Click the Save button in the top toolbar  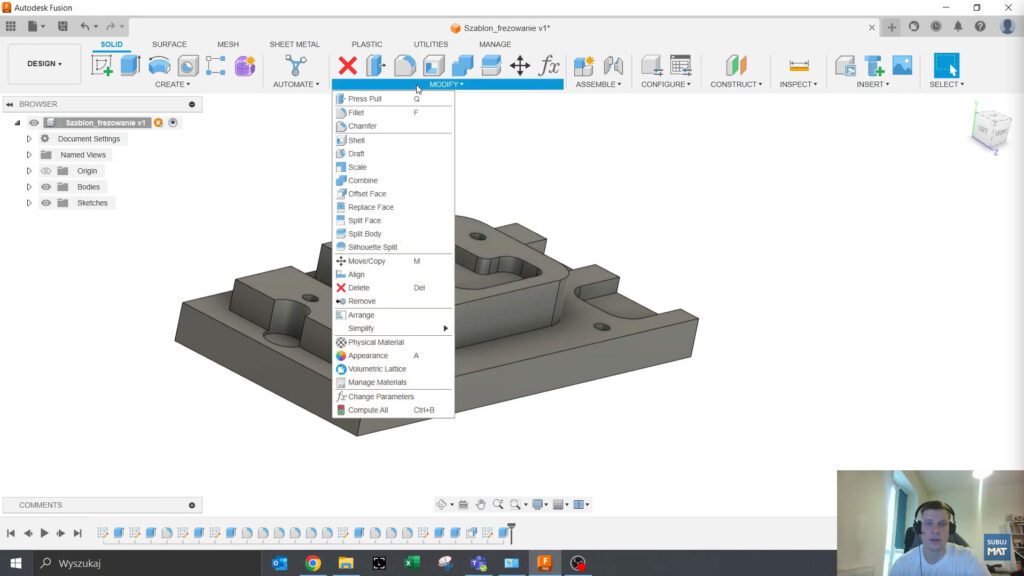click(x=62, y=25)
